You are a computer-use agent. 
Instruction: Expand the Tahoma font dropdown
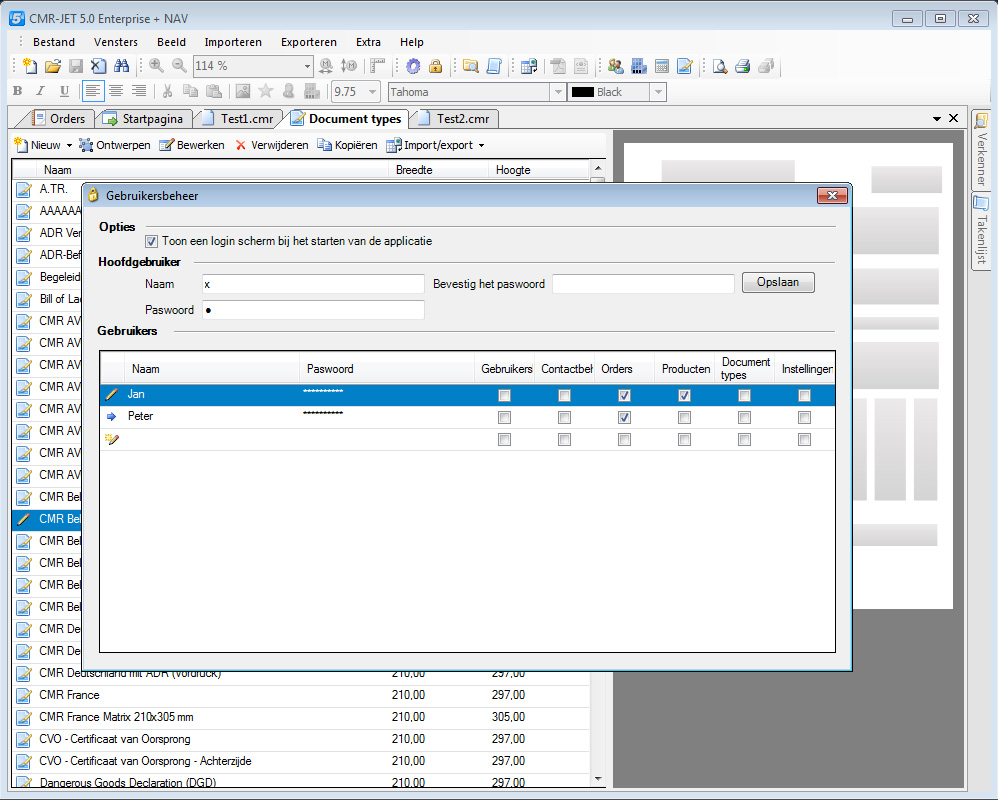click(558, 92)
